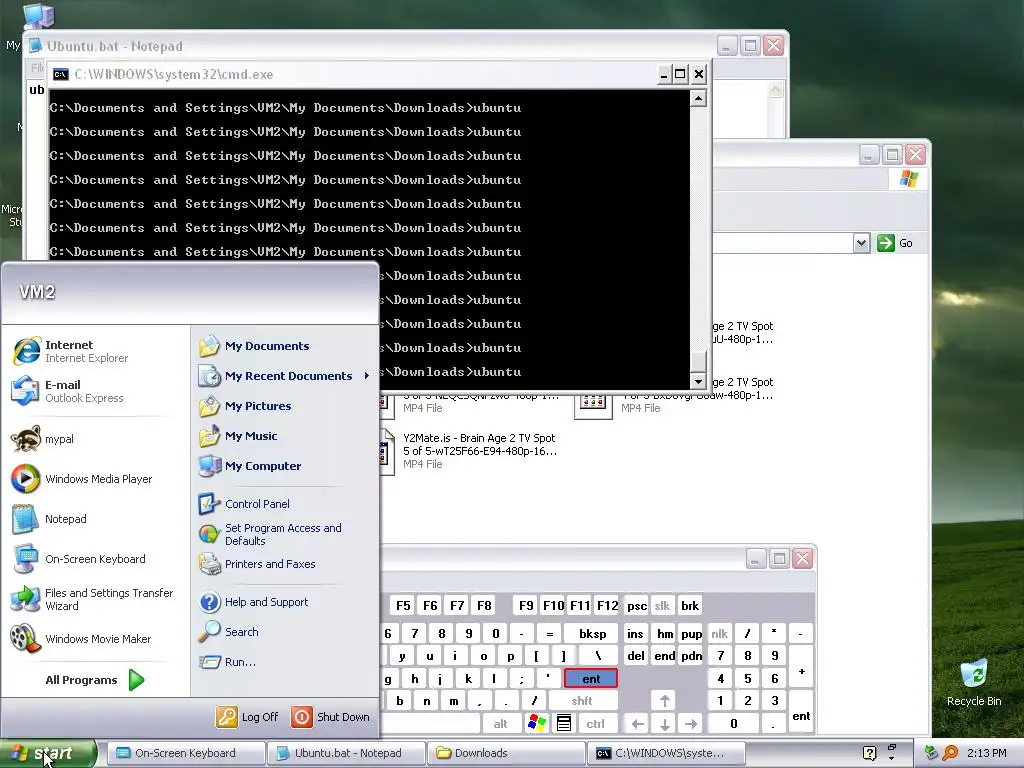Screen dimensions: 1024x768
Task: Open On-Screen Keyboard in Start menu
Action: click(79, 559)
